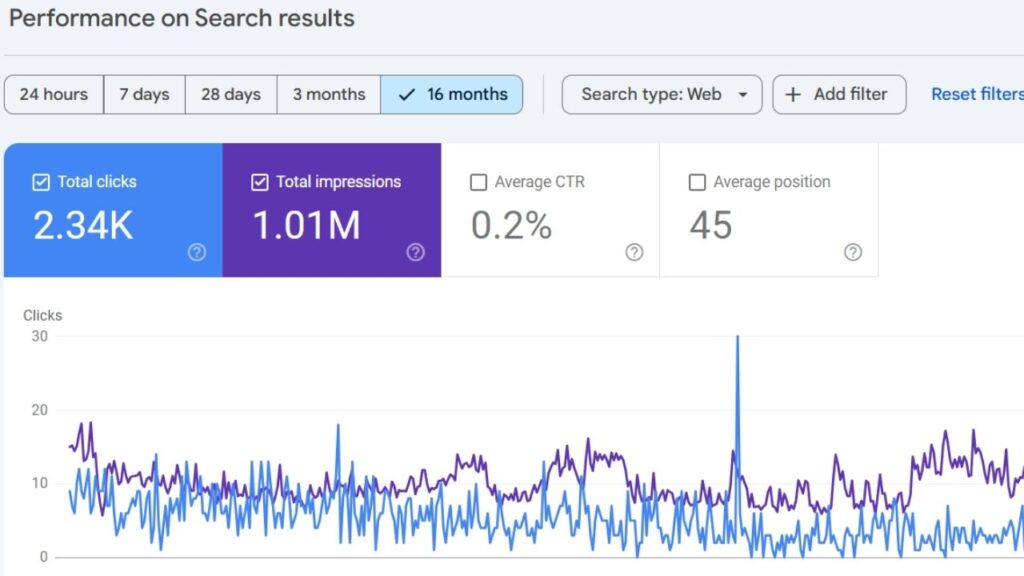The height and width of the screenshot is (576, 1024).
Task: Click the Reset filters link
Action: 976,95
